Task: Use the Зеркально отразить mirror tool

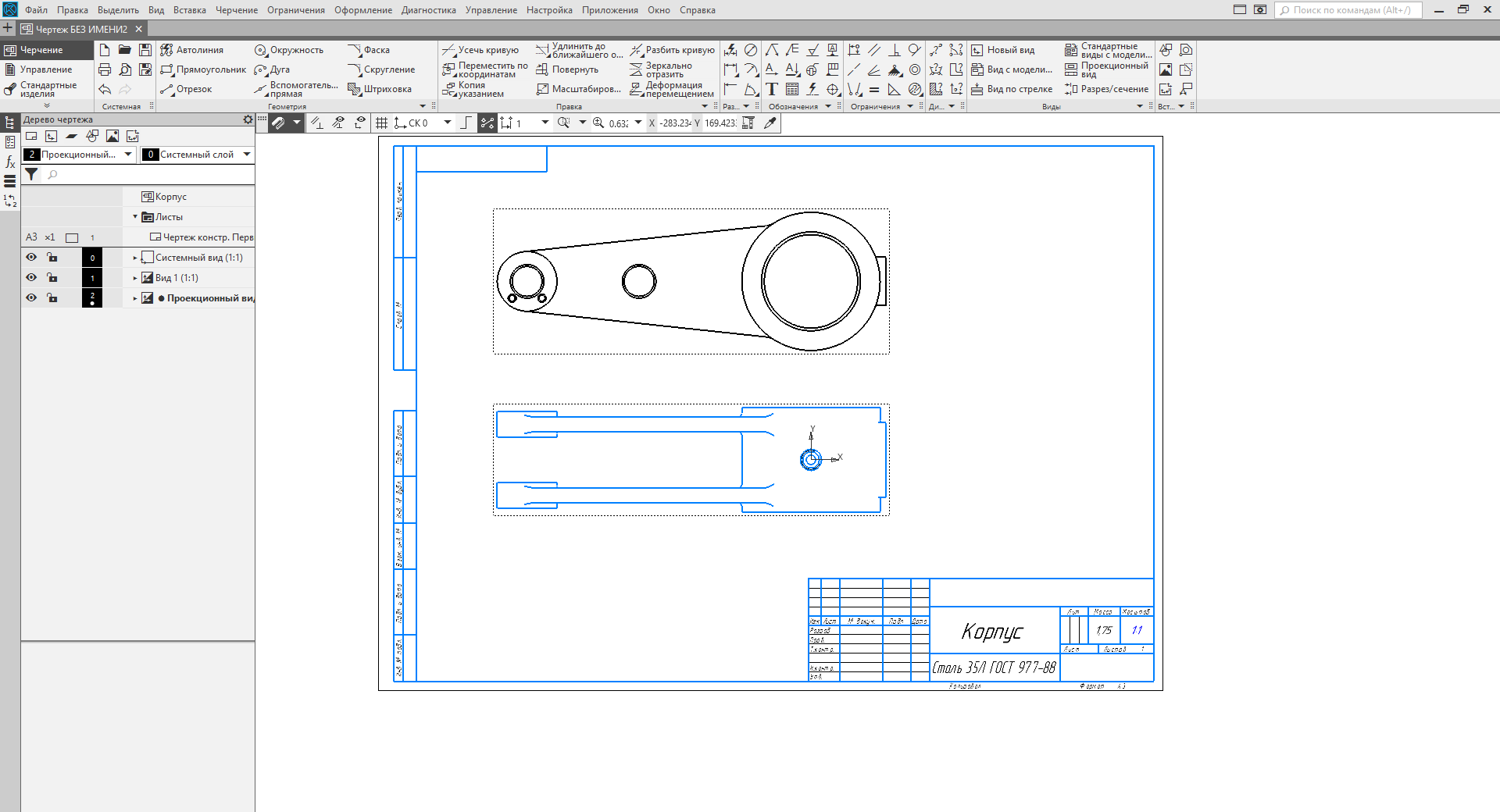Action: click(661, 69)
